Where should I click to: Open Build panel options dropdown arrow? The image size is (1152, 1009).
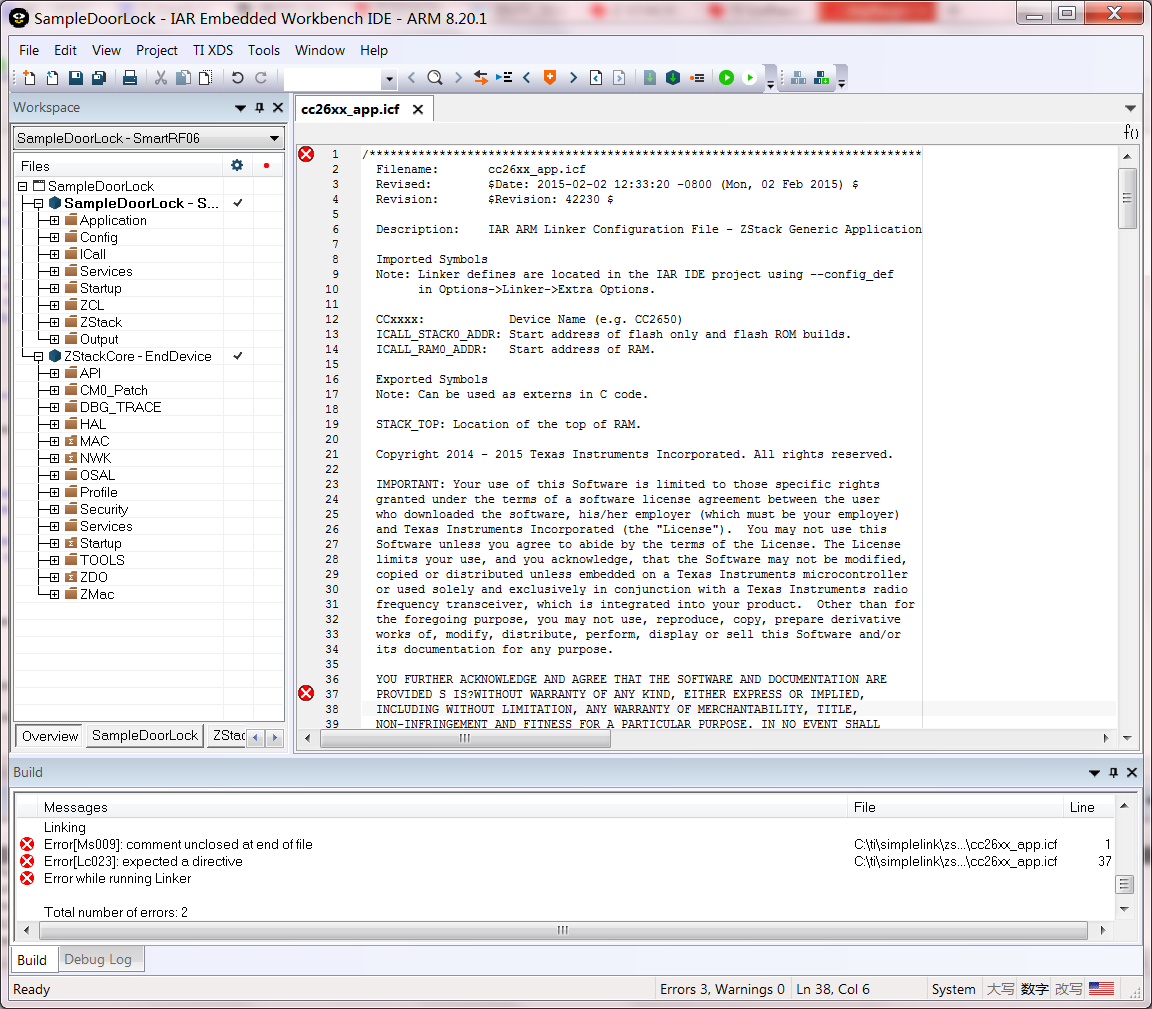[1094, 773]
